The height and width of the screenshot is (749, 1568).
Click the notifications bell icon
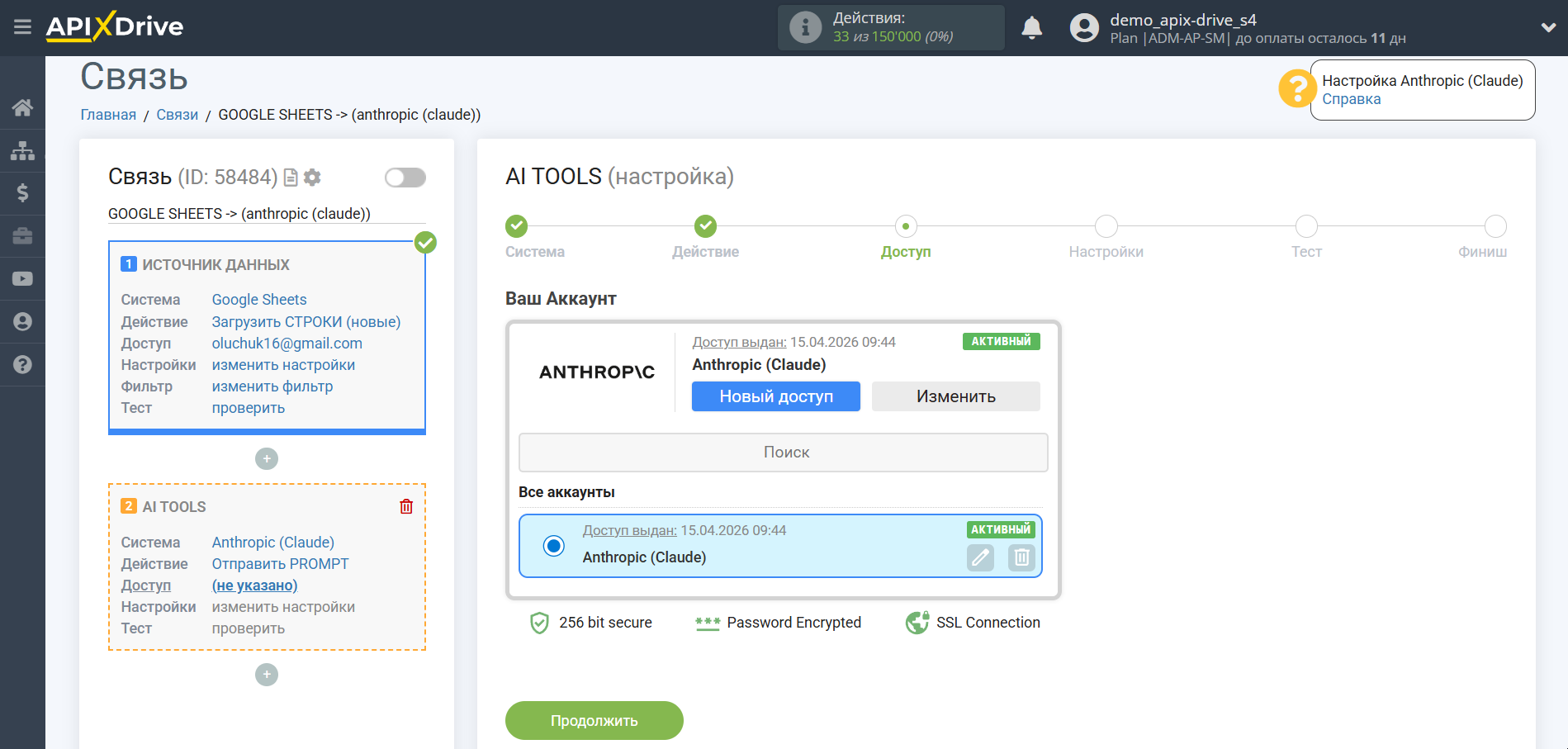pyautogui.click(x=1031, y=28)
